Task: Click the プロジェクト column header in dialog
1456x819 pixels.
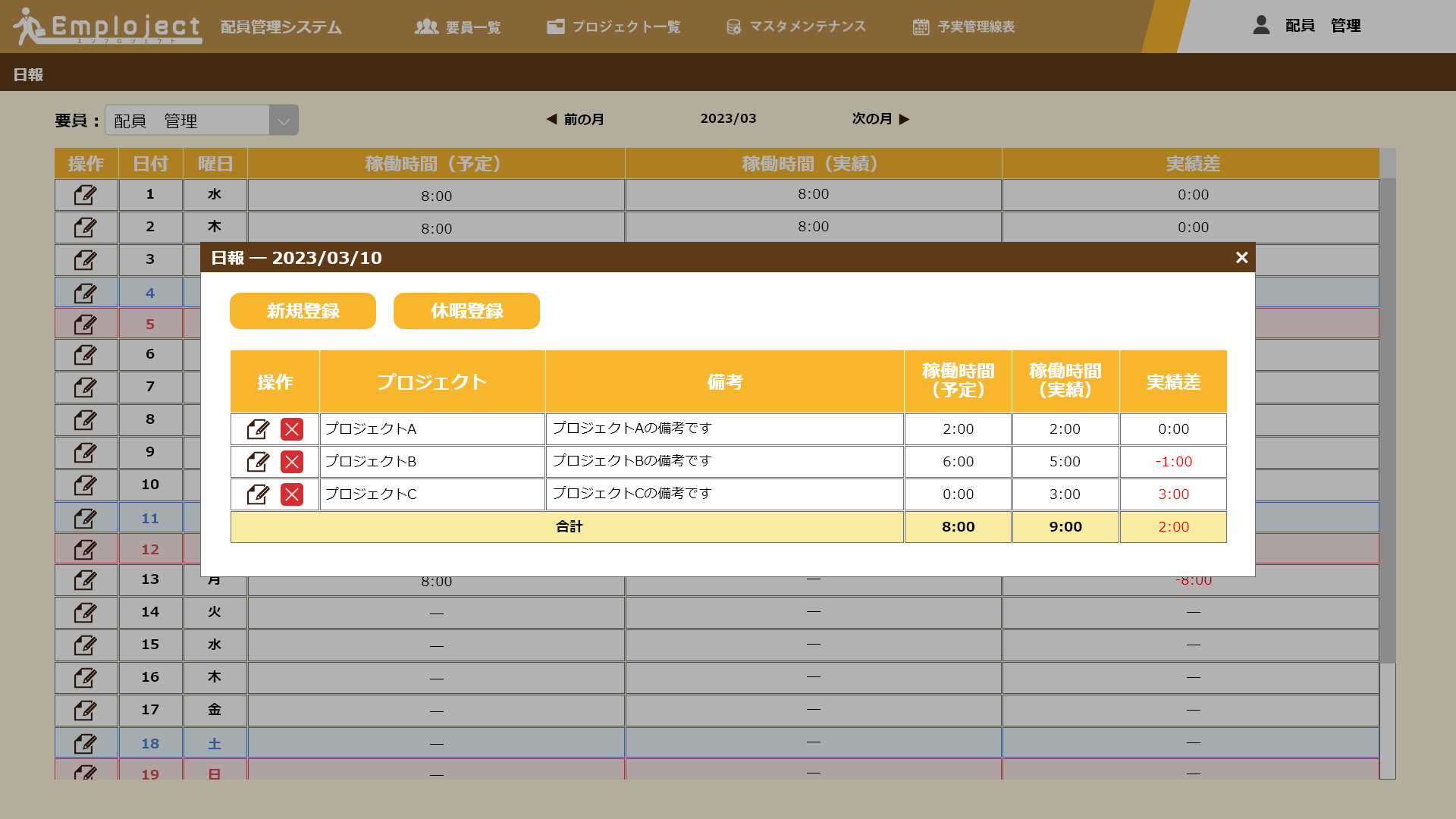Action: [x=432, y=381]
